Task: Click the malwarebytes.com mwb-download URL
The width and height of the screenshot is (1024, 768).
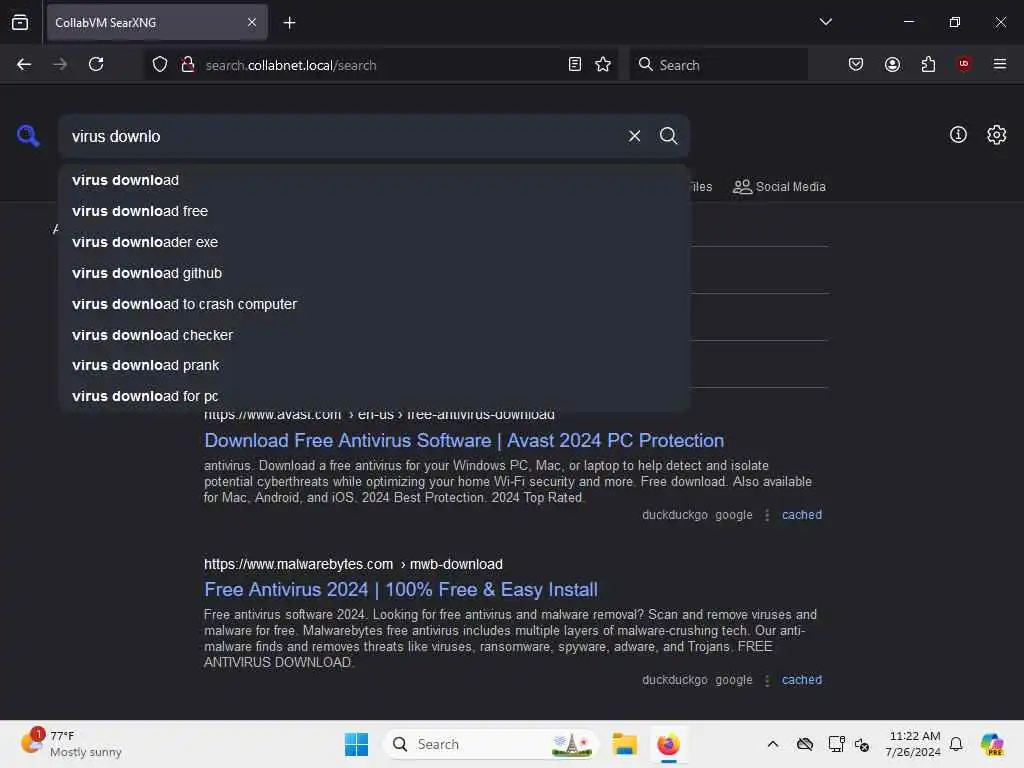Action: click(353, 564)
